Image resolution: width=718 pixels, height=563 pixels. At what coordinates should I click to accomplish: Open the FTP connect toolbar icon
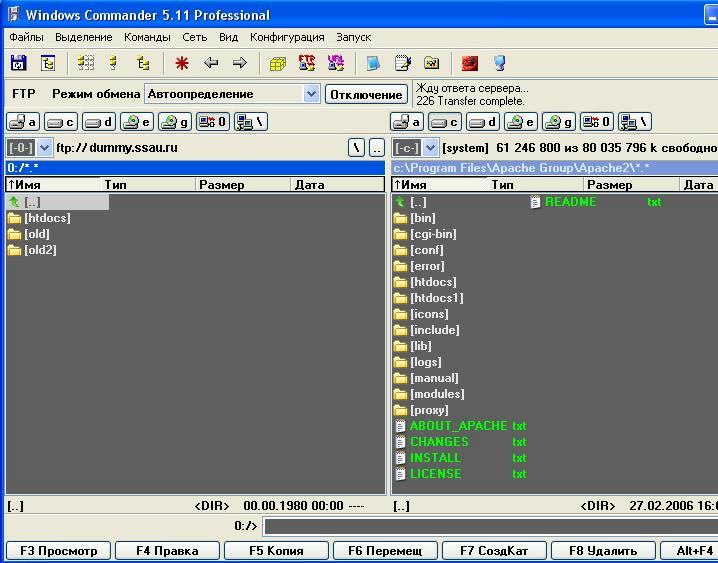(x=307, y=63)
